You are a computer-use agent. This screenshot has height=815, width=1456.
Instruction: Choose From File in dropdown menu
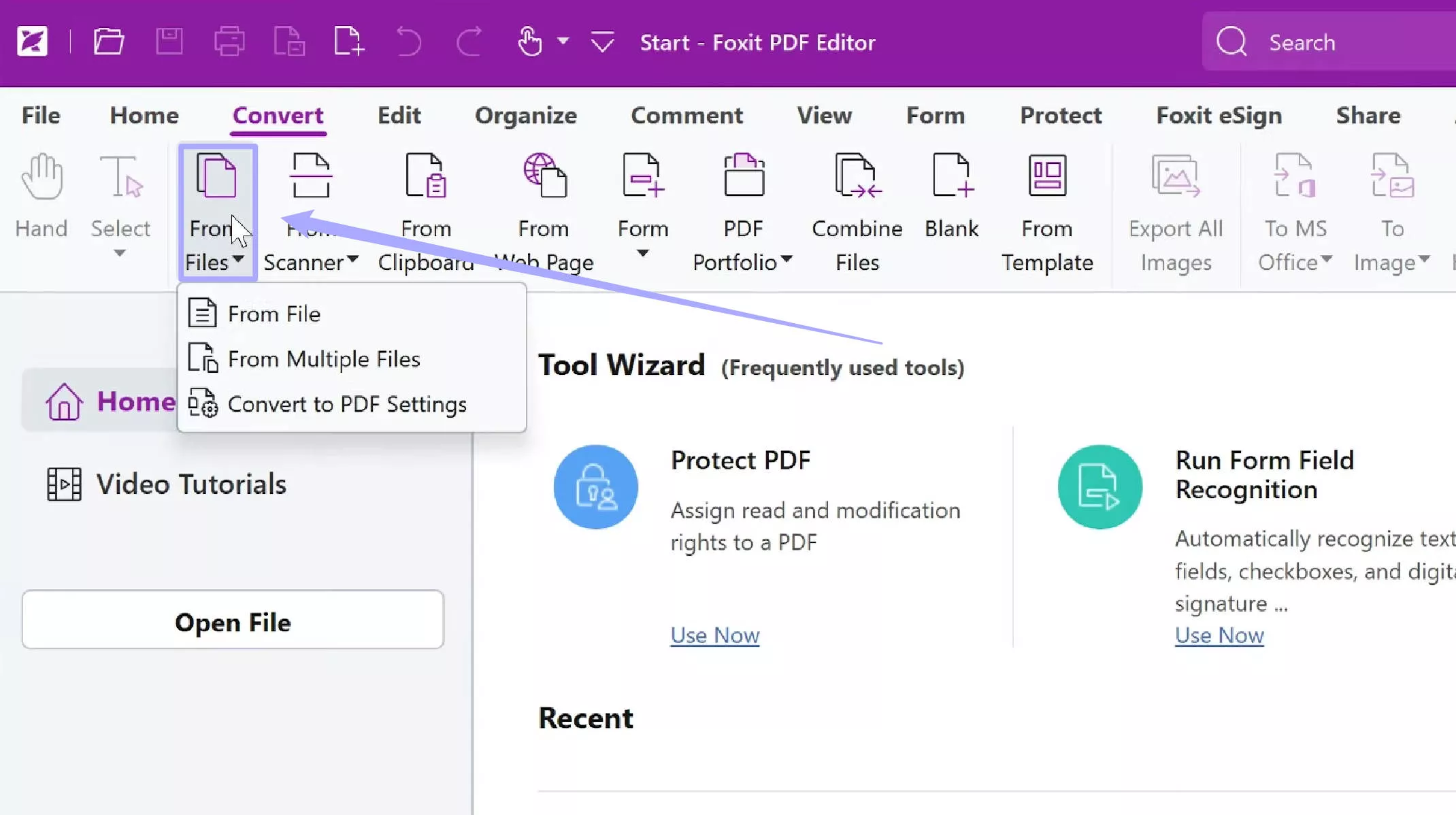tap(352, 314)
